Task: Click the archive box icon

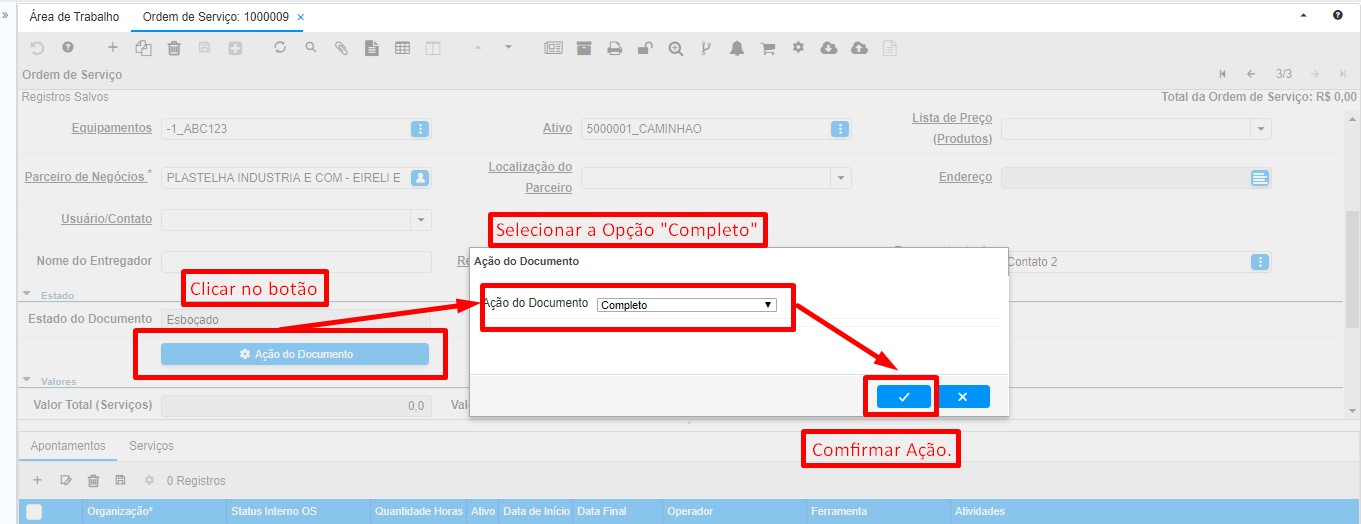Action: pyautogui.click(x=584, y=48)
